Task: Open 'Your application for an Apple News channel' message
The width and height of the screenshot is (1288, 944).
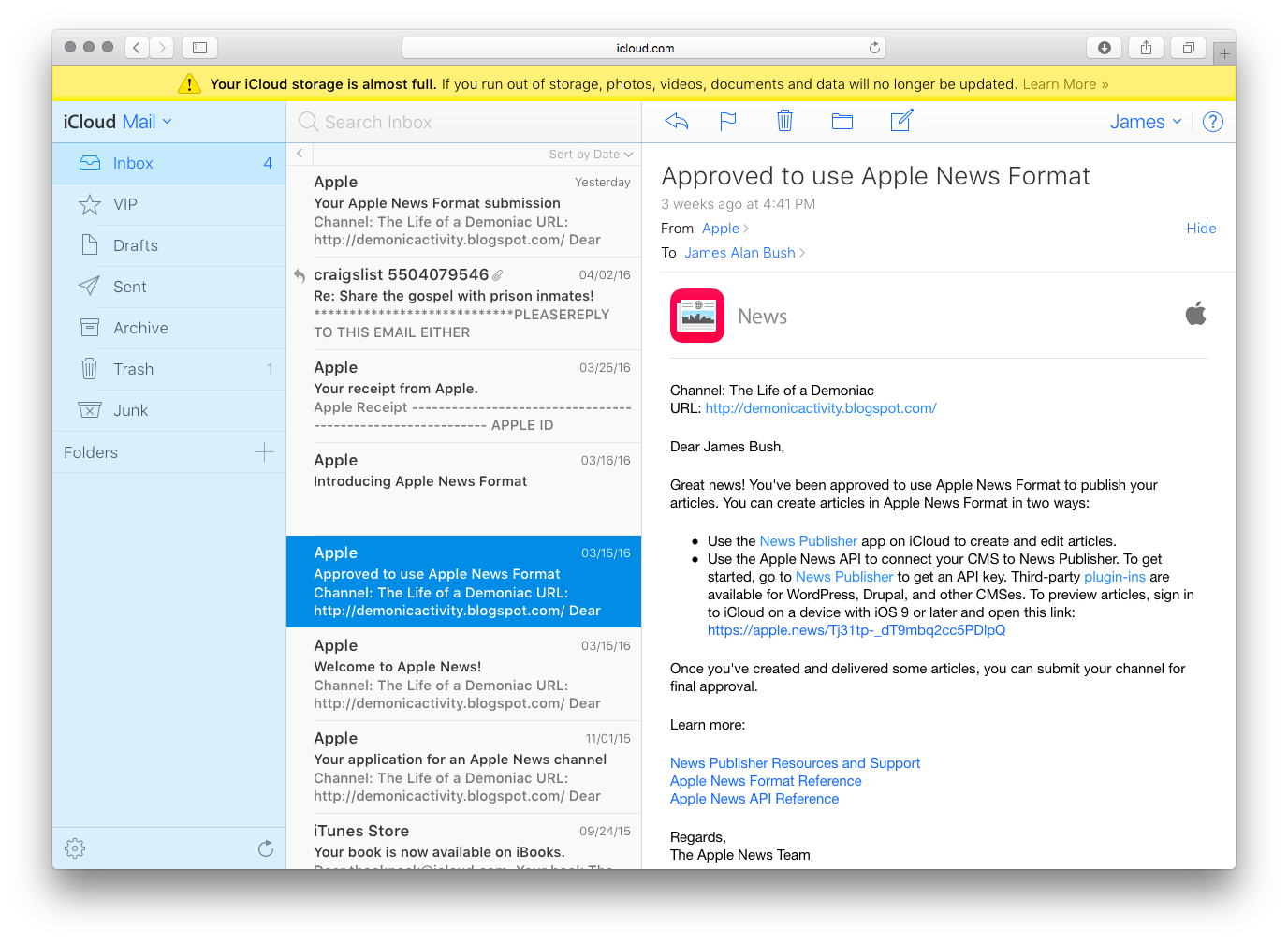Action: 463,767
